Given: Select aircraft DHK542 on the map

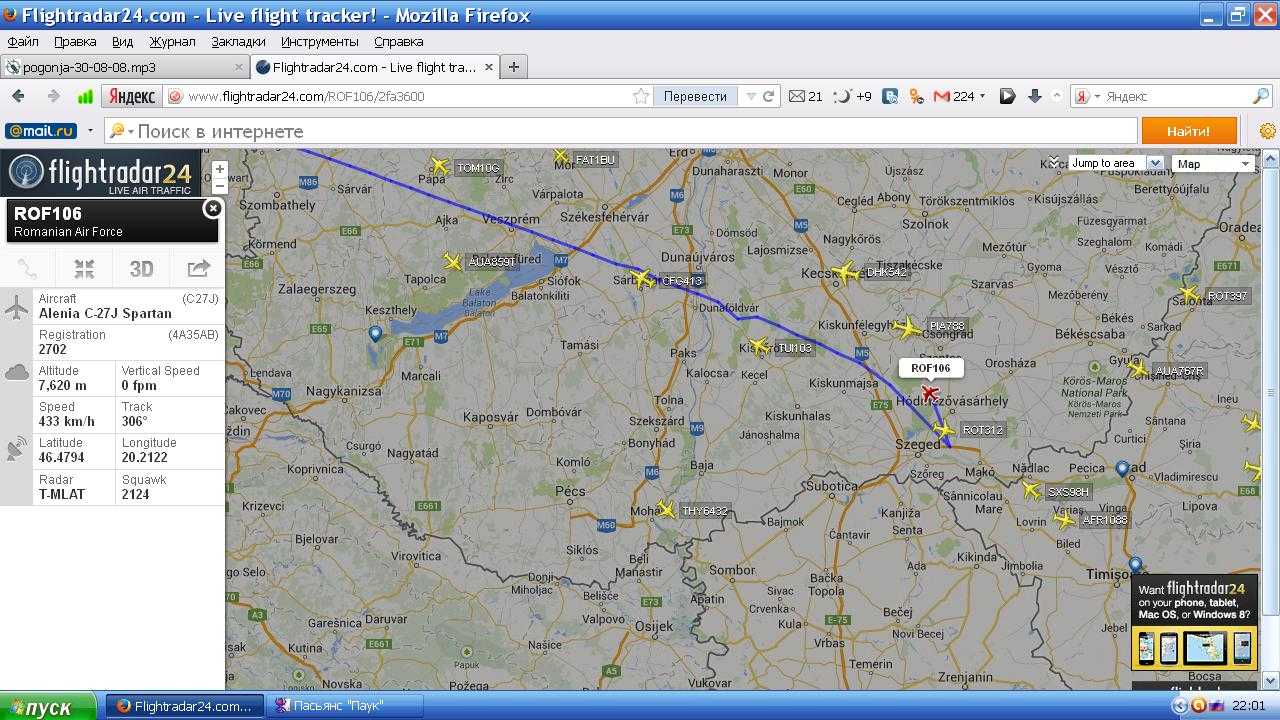Looking at the screenshot, I should (847, 272).
